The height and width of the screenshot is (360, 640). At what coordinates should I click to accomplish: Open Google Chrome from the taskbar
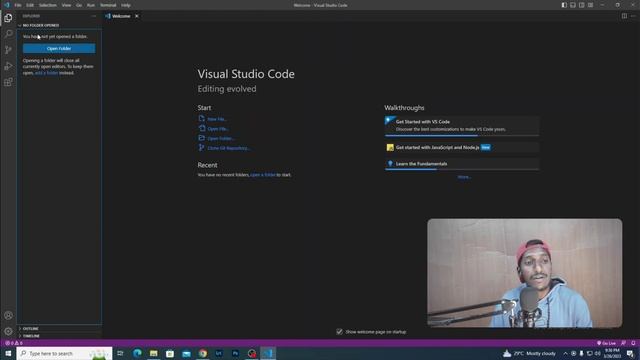click(x=202, y=353)
